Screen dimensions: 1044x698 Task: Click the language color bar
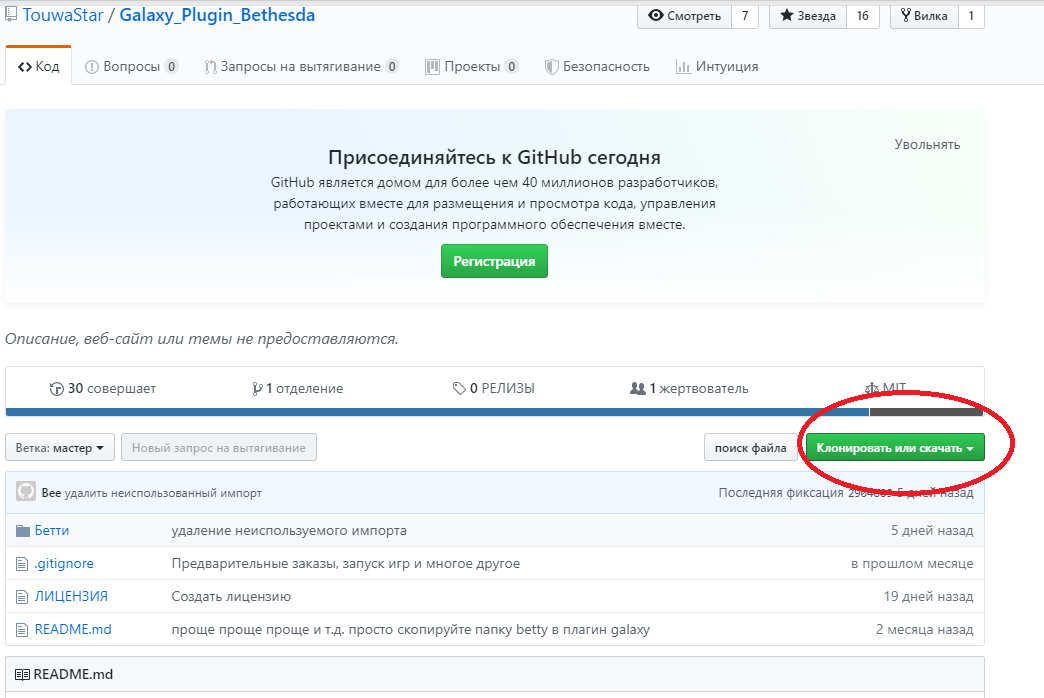click(436, 411)
